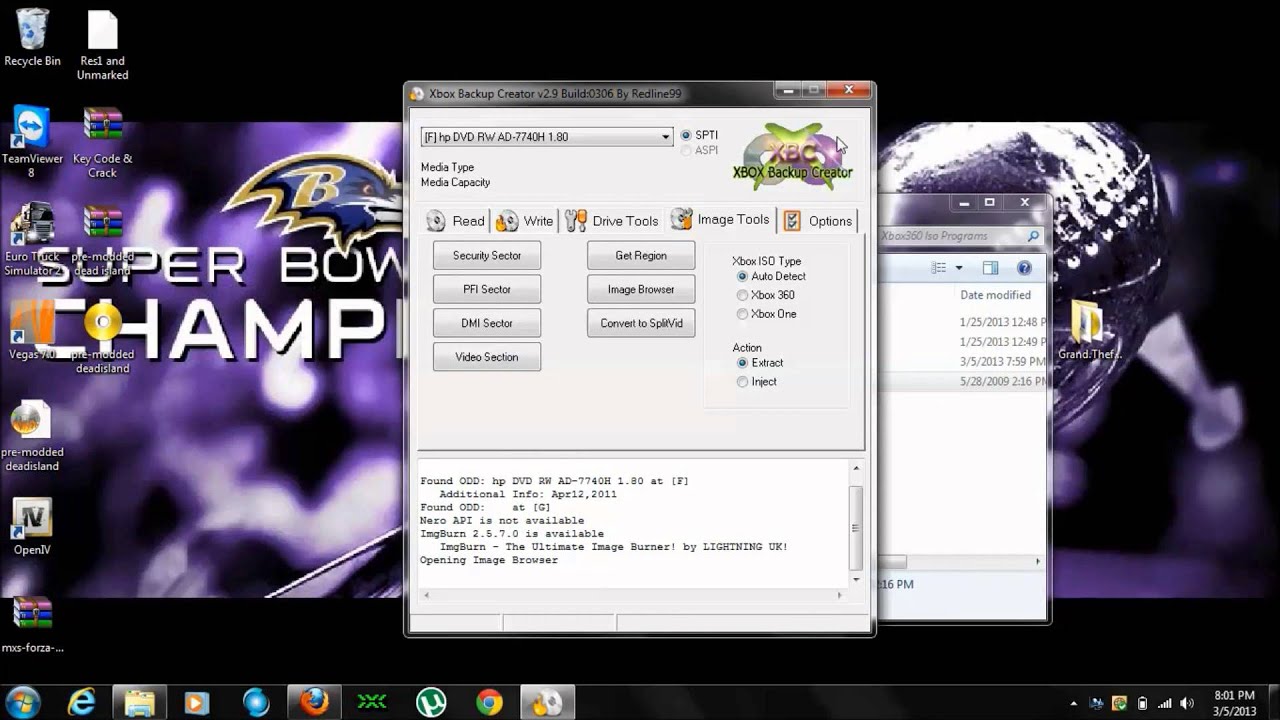The width and height of the screenshot is (1280, 720).
Task: Select the Xbox 360 ISO type
Action: (742, 295)
